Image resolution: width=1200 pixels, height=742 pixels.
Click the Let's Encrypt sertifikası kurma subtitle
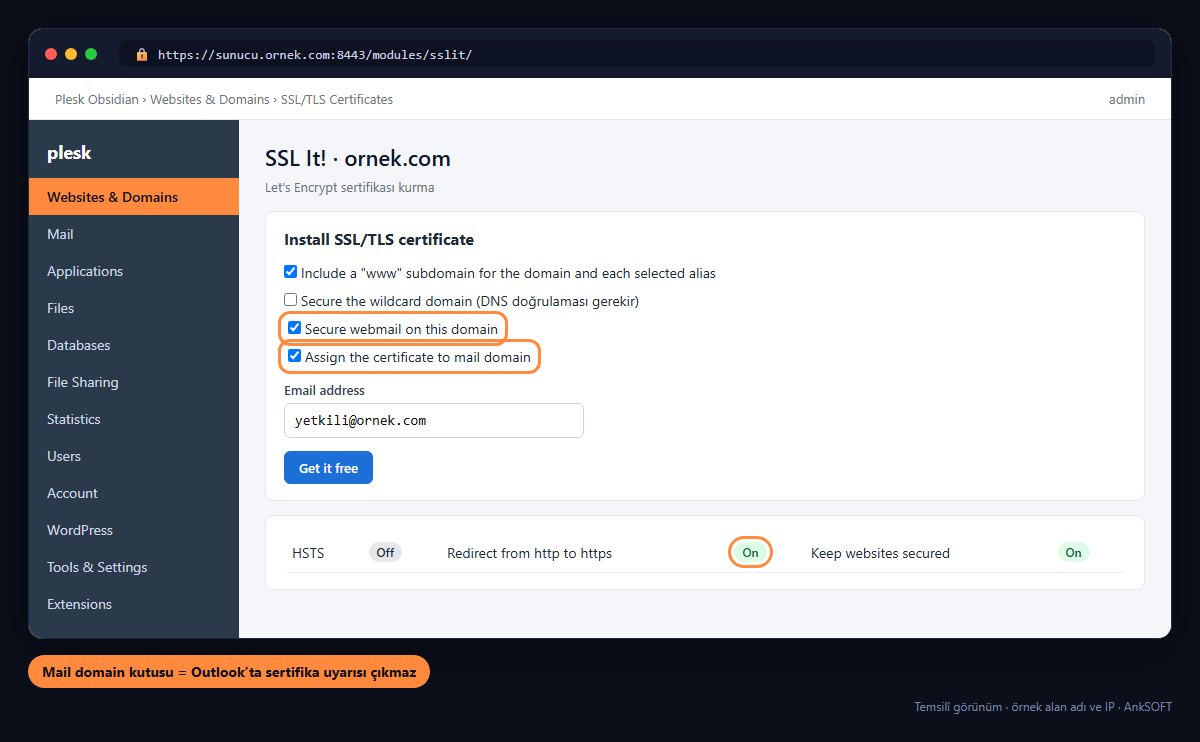[x=349, y=187]
